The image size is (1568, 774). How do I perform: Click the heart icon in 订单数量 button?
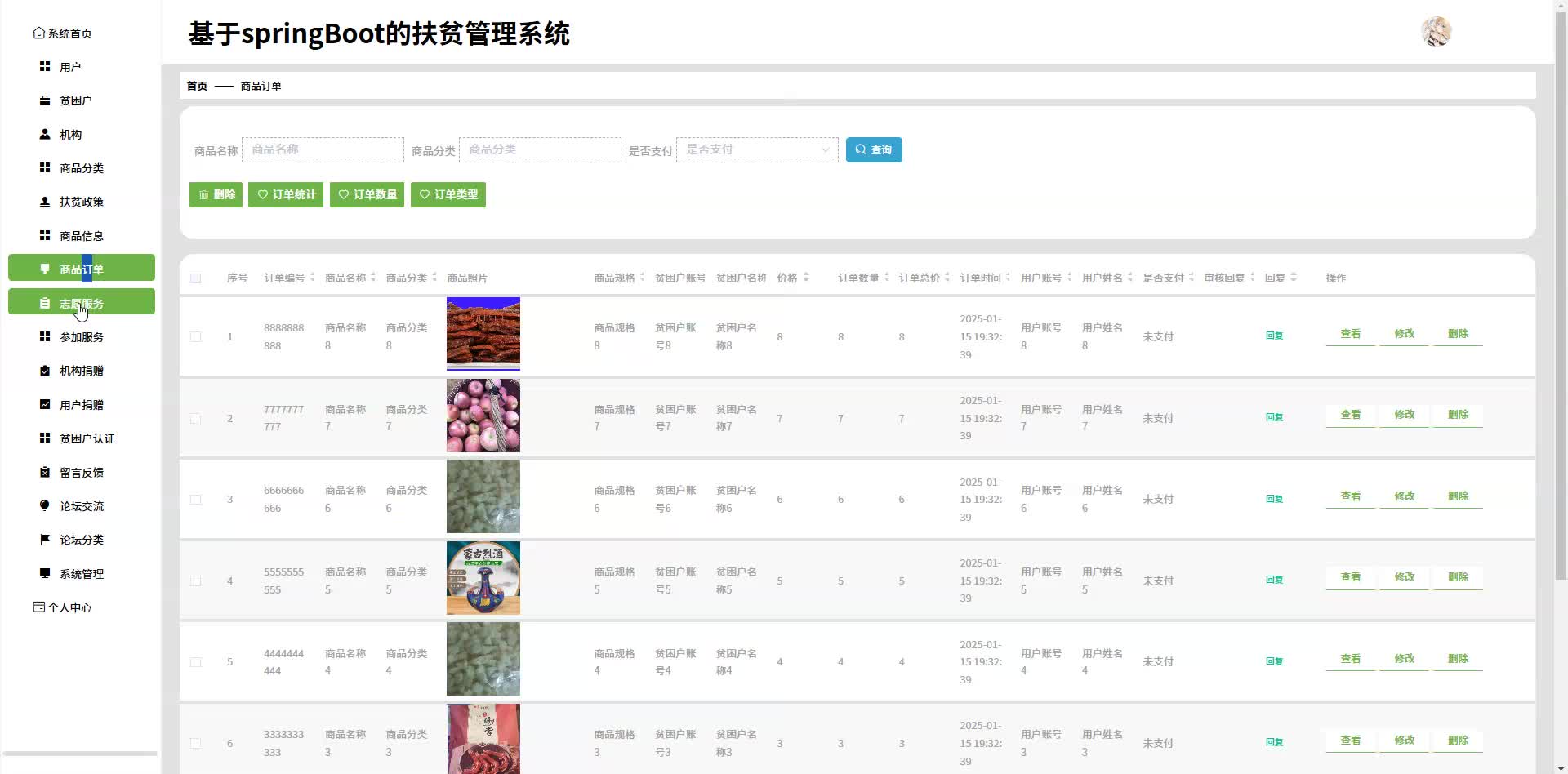344,194
